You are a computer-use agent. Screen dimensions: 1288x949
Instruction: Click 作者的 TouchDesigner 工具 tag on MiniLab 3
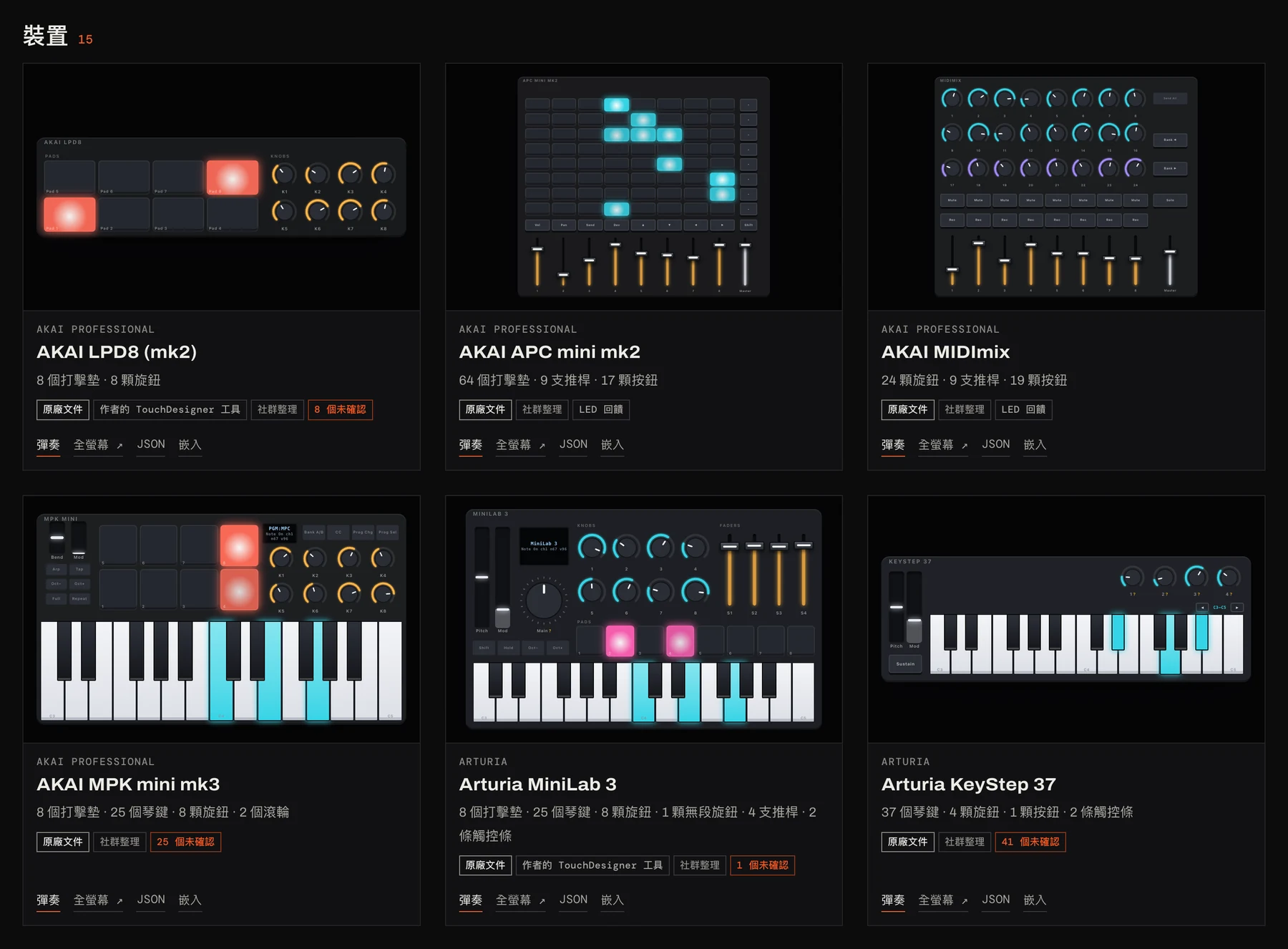coord(592,865)
